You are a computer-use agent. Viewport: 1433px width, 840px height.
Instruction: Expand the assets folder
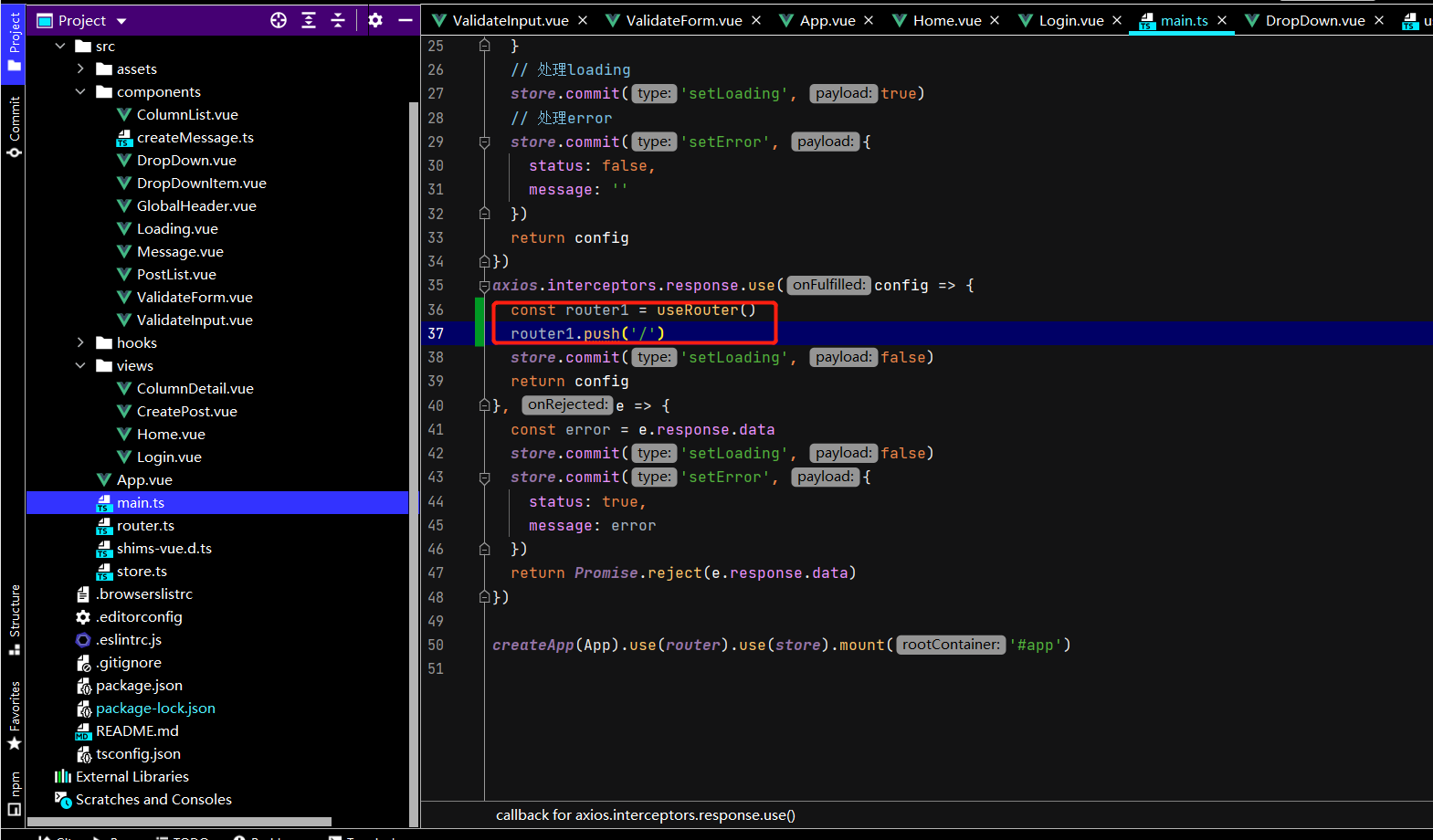click(x=80, y=68)
